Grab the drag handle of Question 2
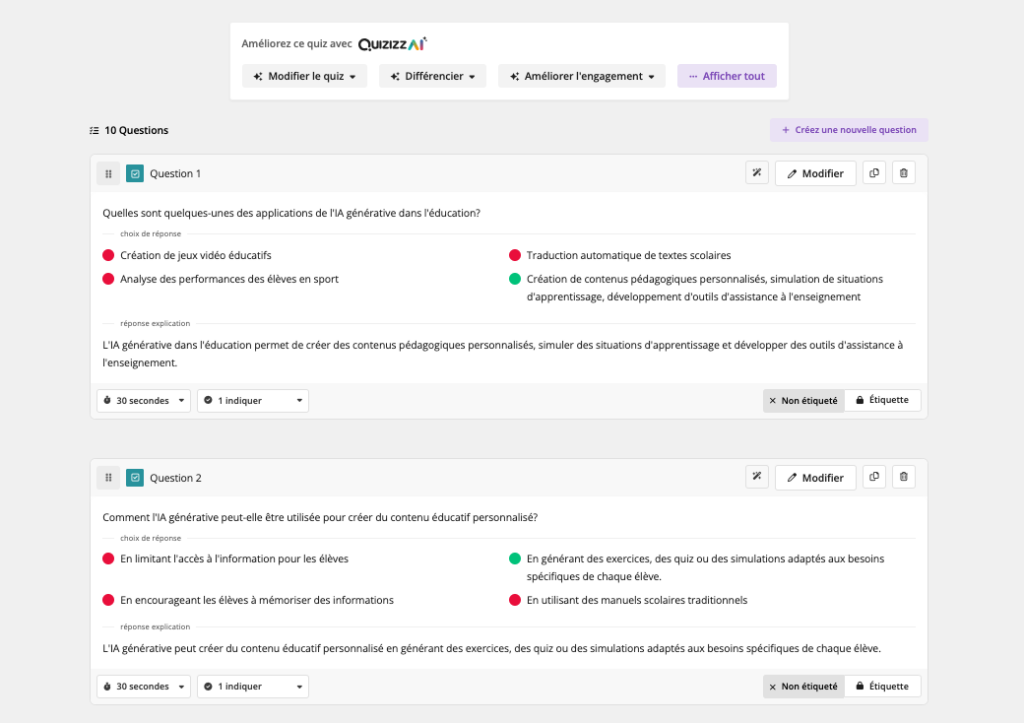1024x723 pixels. coord(108,477)
